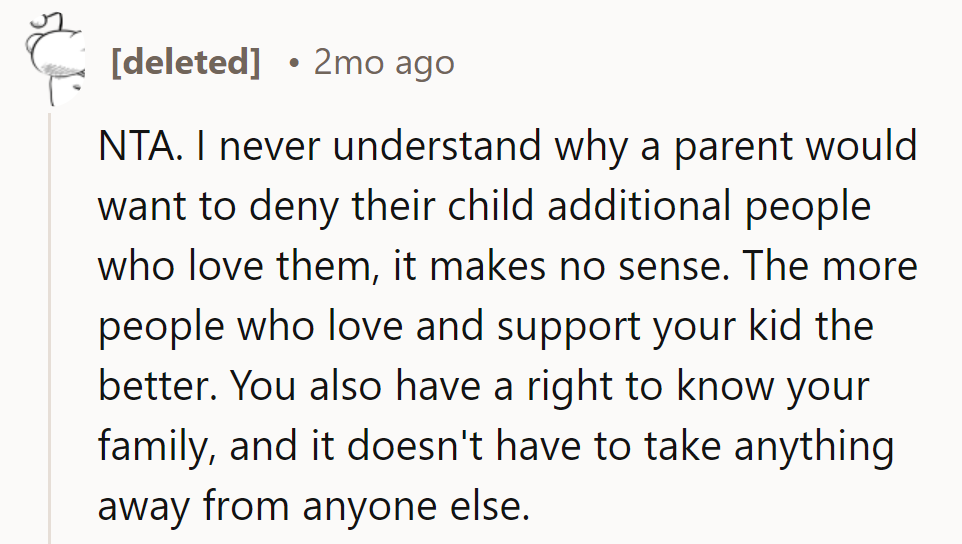
Task: Open the [deleted] username link
Action: (186, 63)
